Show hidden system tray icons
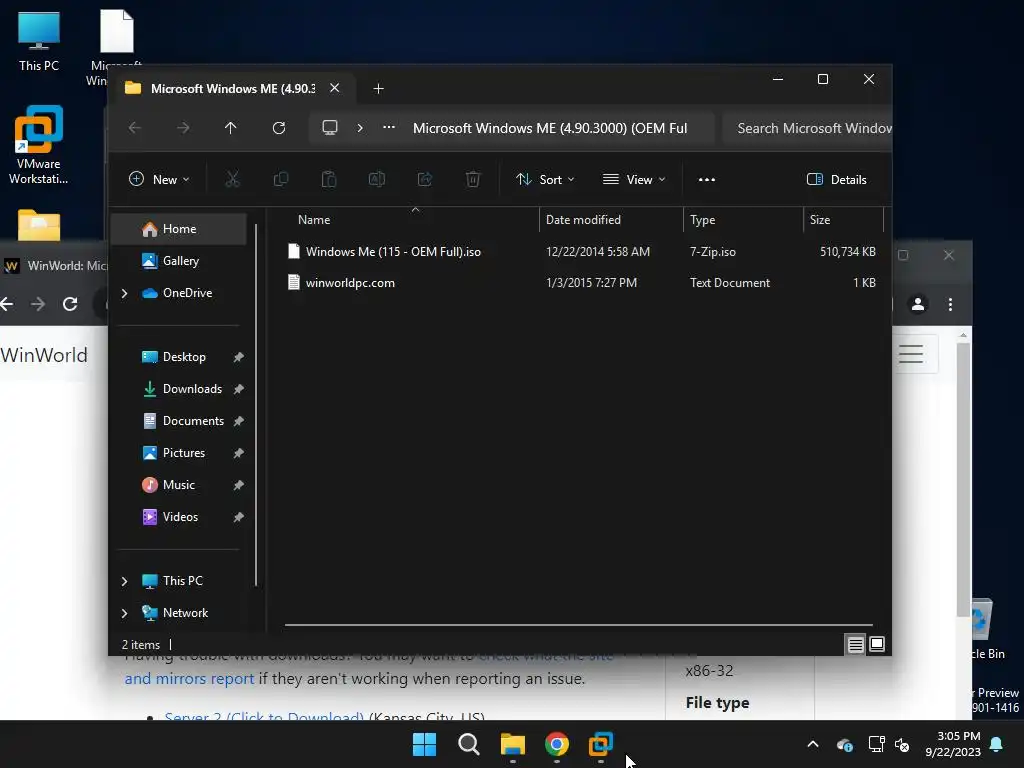 813,744
